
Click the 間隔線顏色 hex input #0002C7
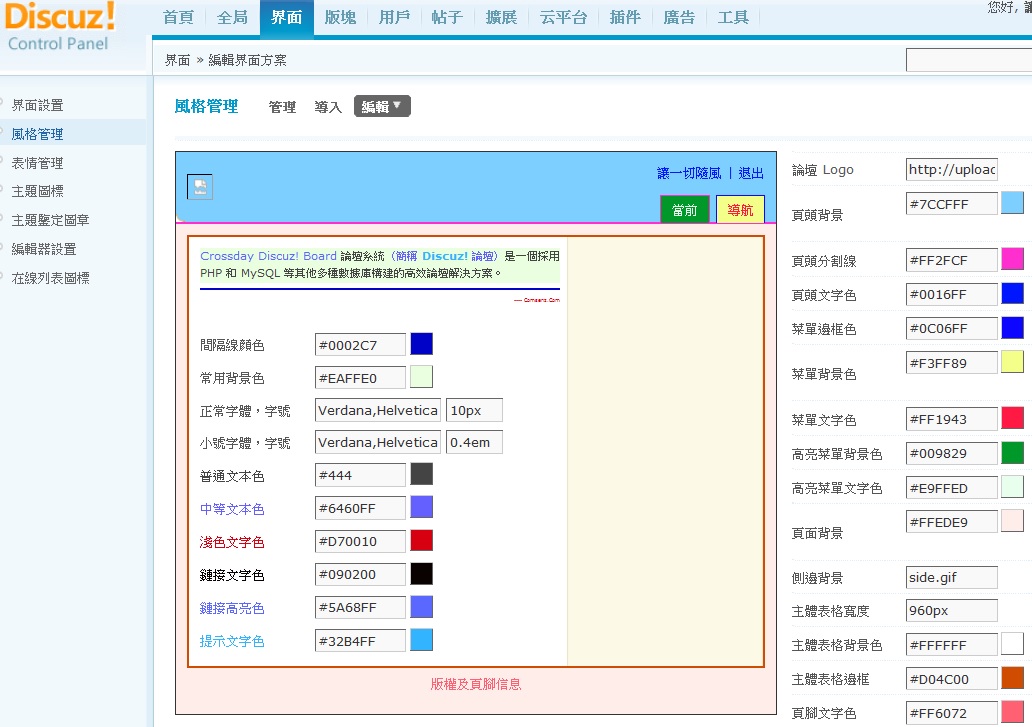[360, 345]
